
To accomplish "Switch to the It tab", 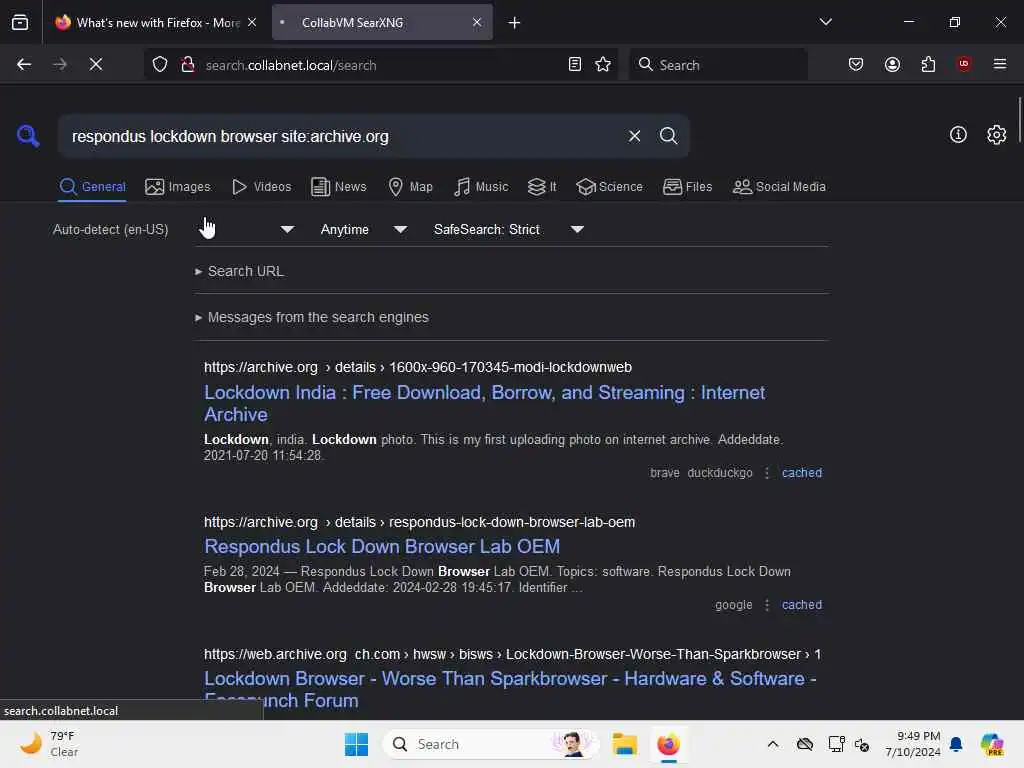I will 542,187.
